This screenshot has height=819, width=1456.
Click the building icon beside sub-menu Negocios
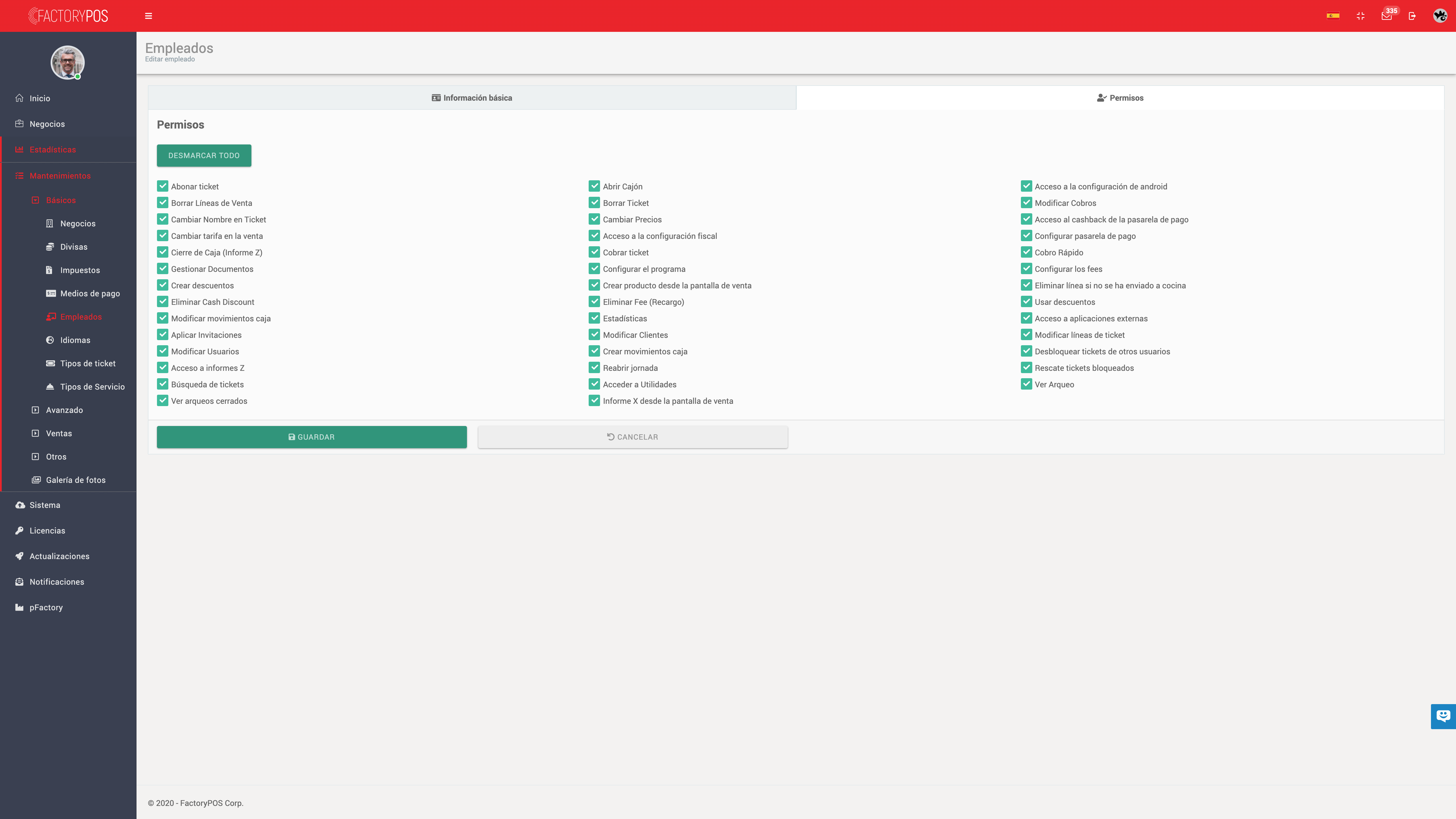[x=49, y=223]
